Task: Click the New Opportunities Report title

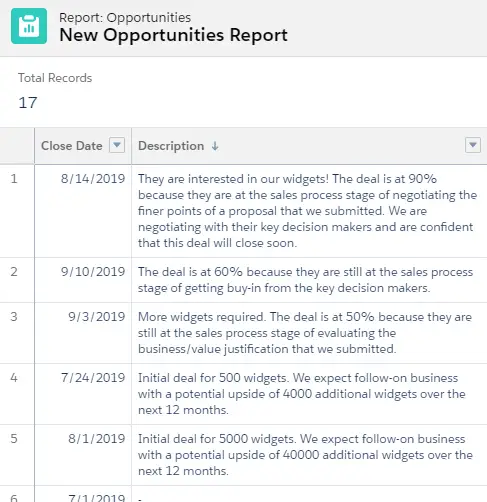Action: [173, 35]
